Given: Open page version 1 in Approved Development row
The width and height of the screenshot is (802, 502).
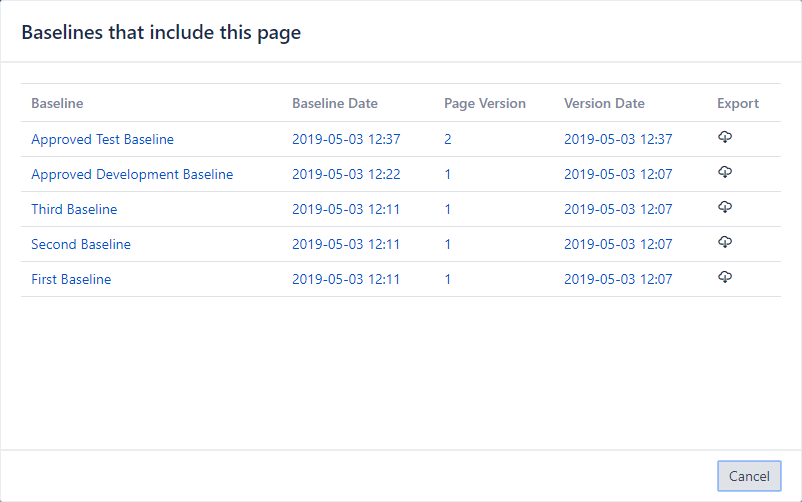Looking at the screenshot, I should pyautogui.click(x=448, y=175).
